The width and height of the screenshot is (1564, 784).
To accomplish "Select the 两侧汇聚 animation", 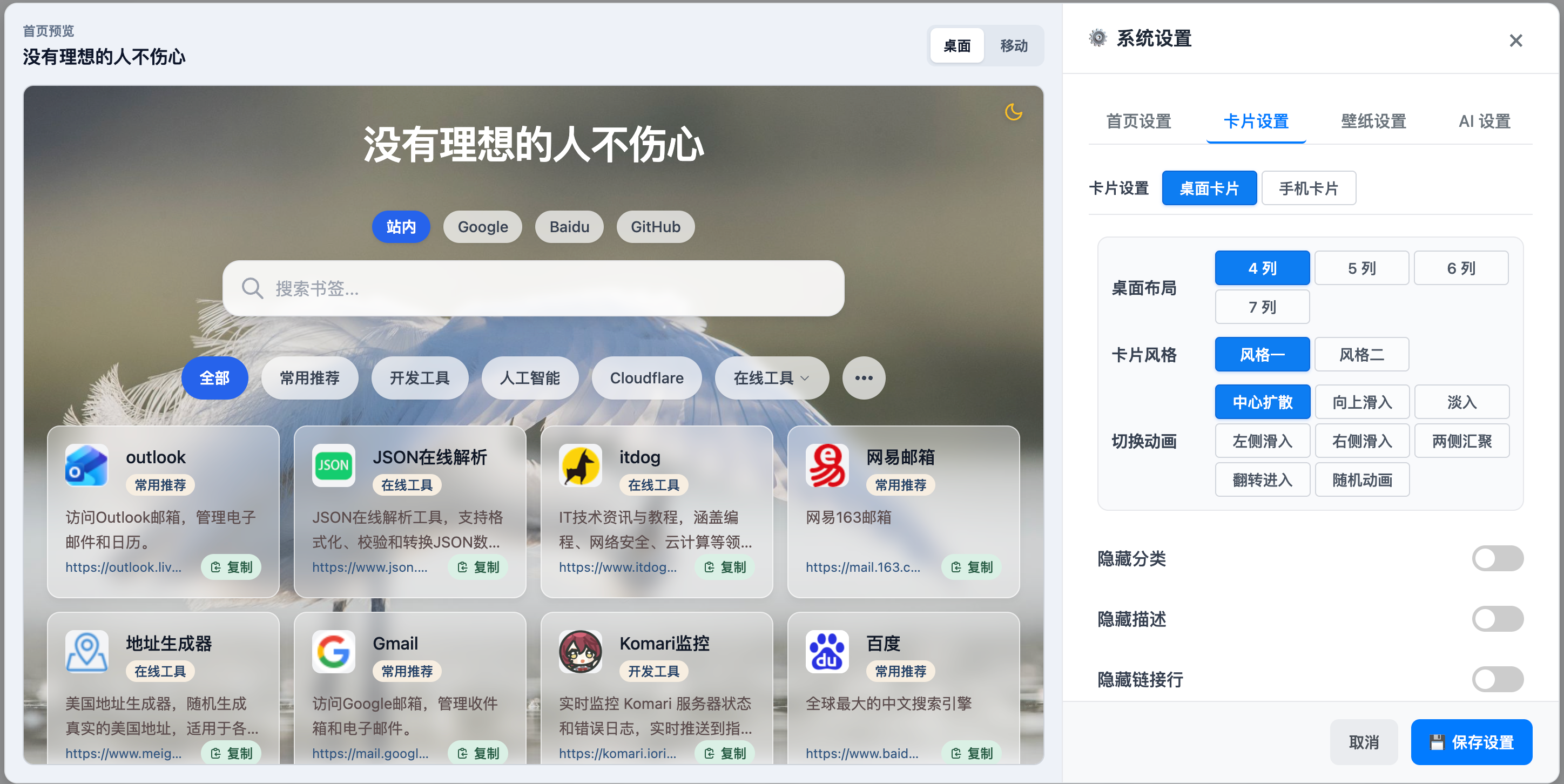I will tap(1461, 441).
